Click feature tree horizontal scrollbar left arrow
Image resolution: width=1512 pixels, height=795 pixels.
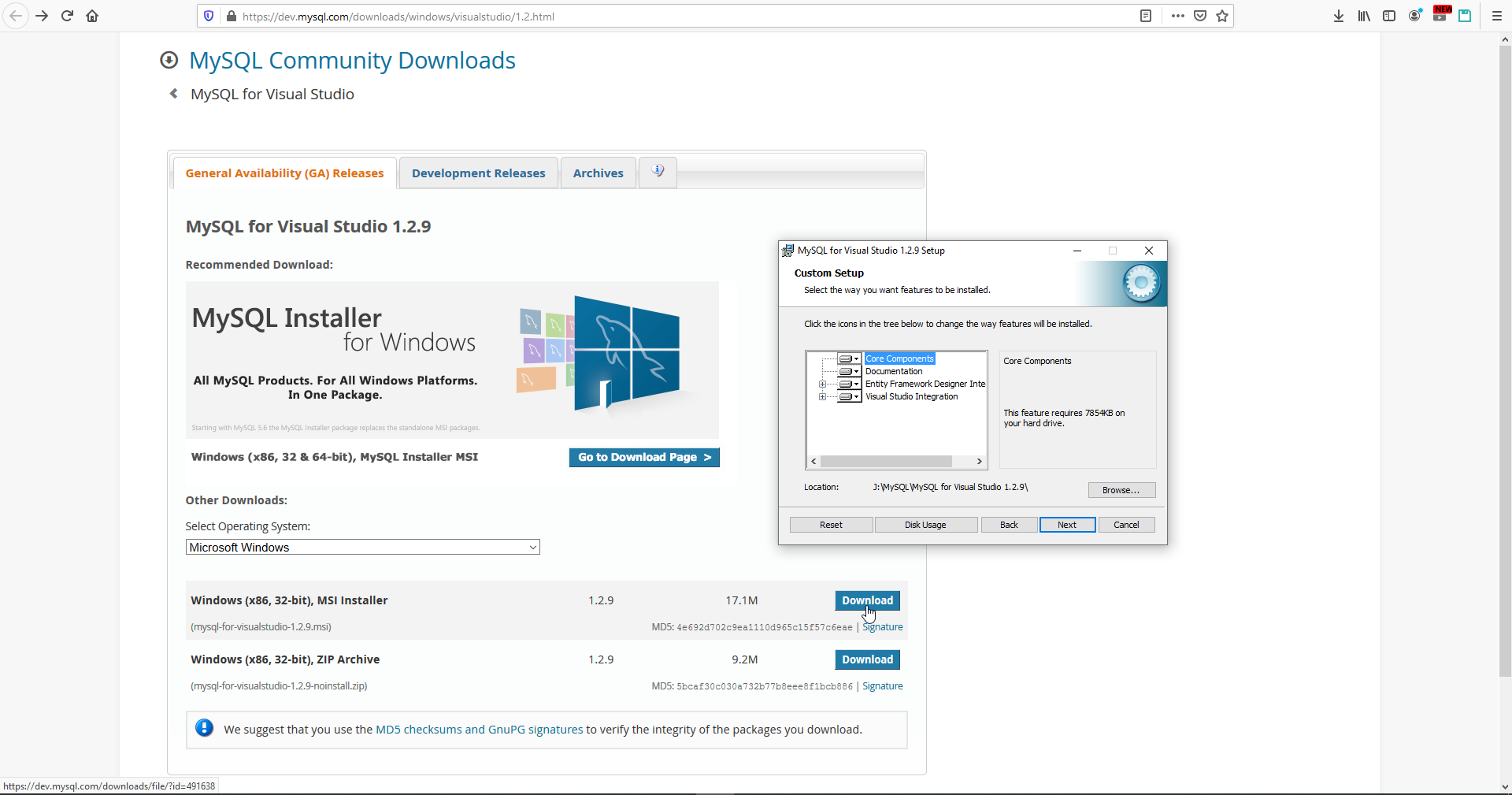point(813,462)
